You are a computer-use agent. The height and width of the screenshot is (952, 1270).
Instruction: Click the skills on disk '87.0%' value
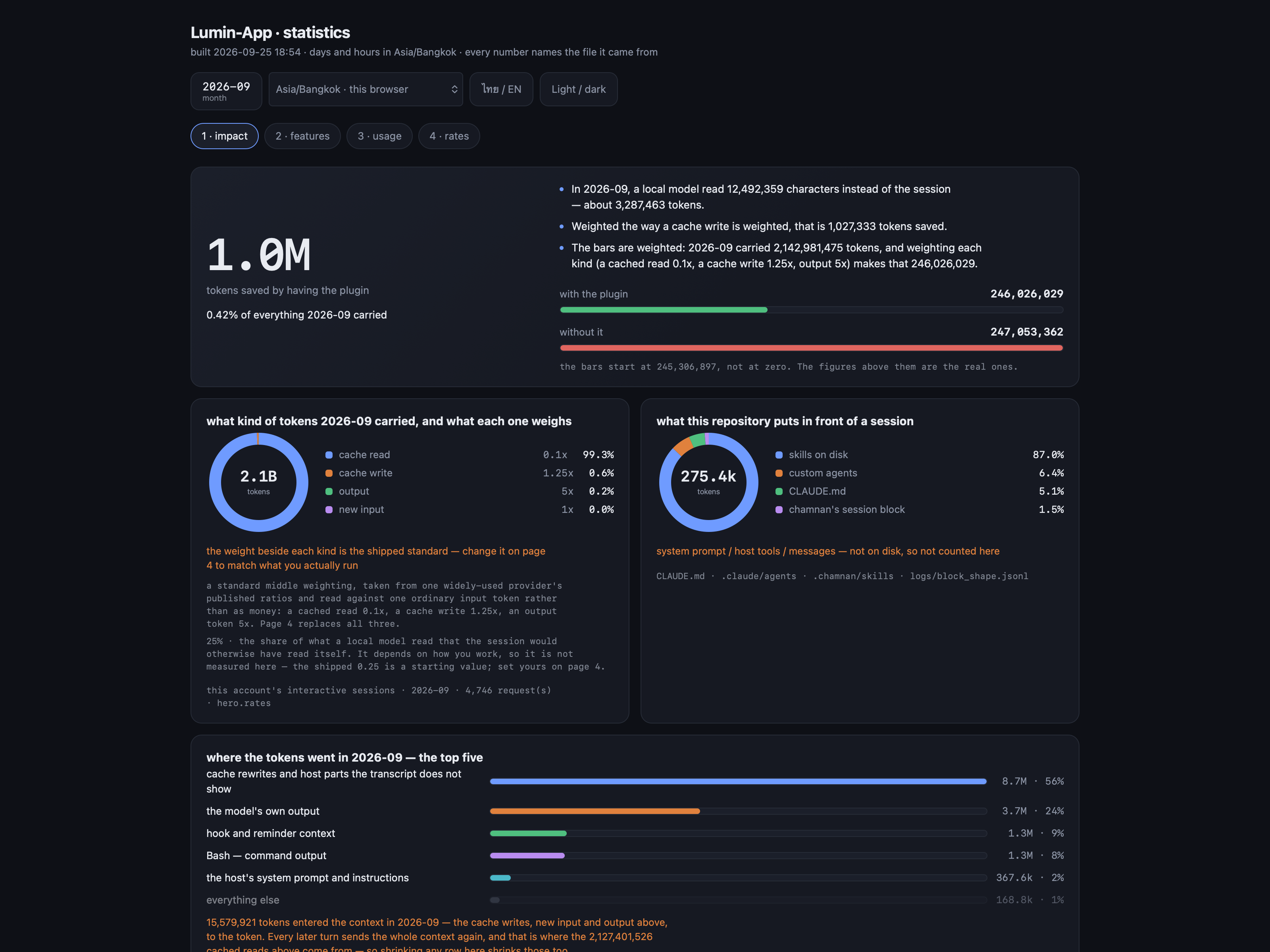[1048, 455]
